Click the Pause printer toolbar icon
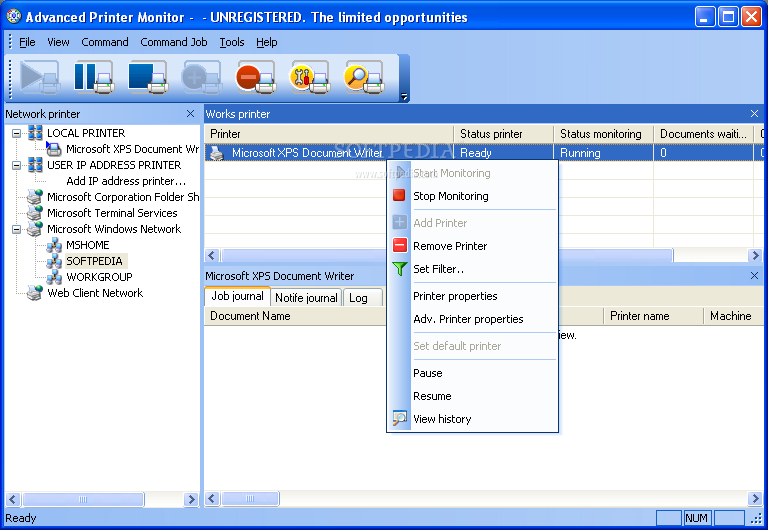Image resolution: width=768 pixels, height=530 pixels. [94, 78]
